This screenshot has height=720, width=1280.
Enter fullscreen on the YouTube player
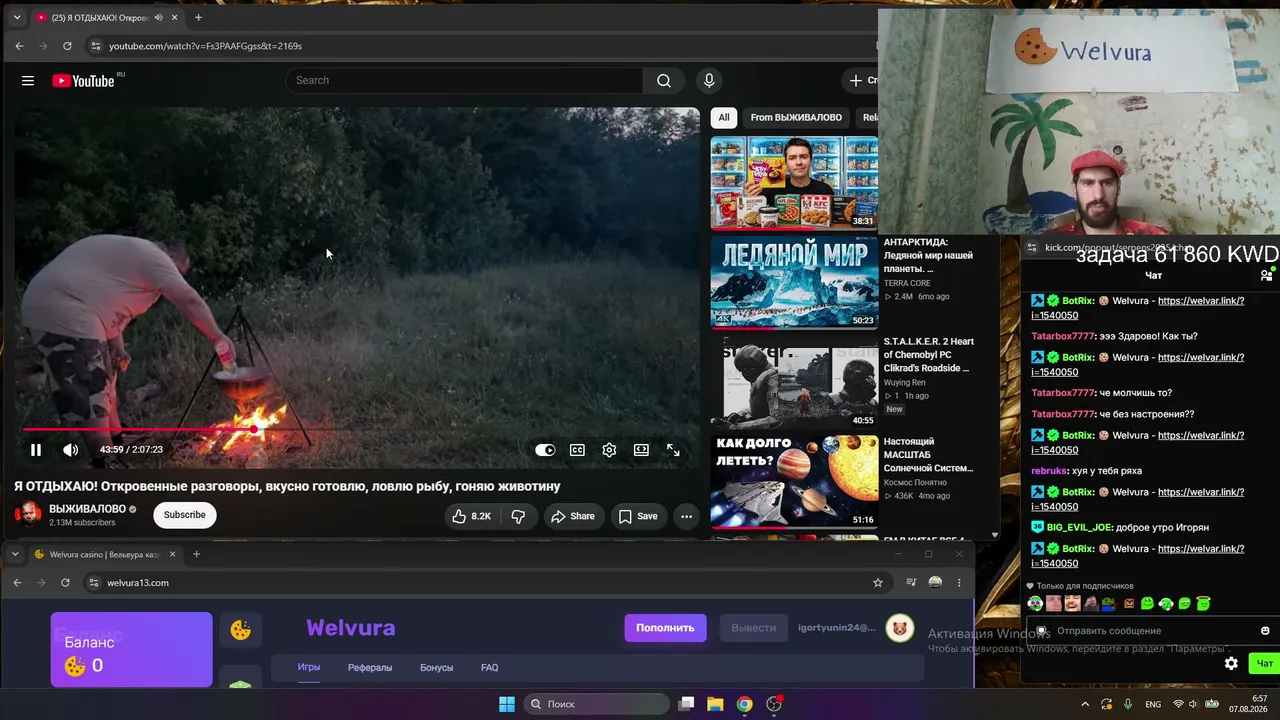tap(673, 450)
